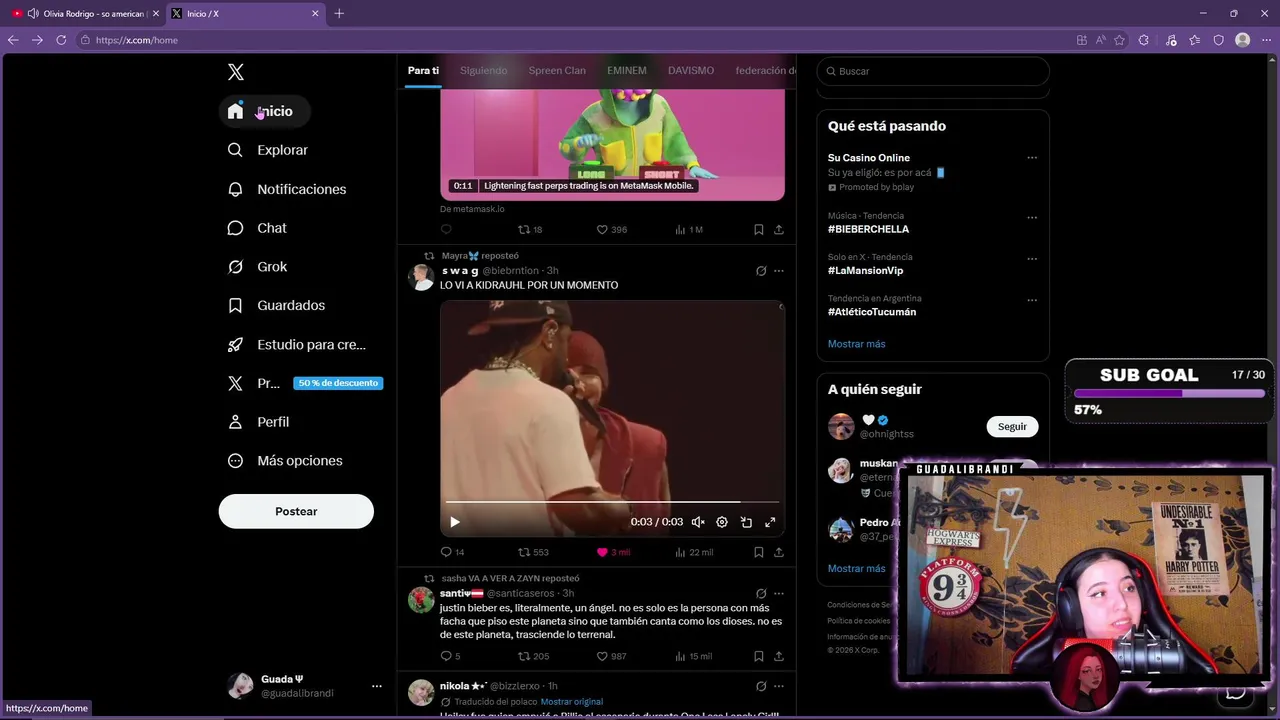Open Chat in the sidebar
Viewport: 1280px width, 720px height.
click(x=257, y=228)
